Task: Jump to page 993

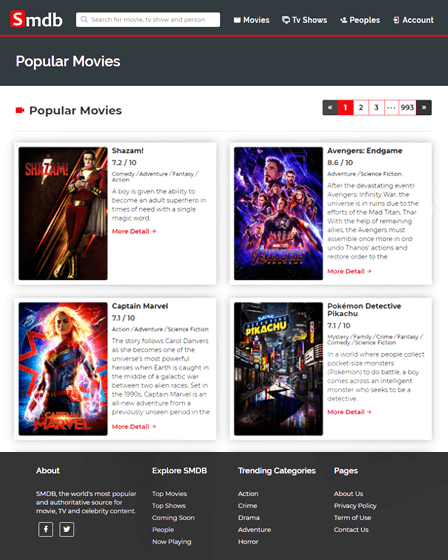Action: click(407, 108)
